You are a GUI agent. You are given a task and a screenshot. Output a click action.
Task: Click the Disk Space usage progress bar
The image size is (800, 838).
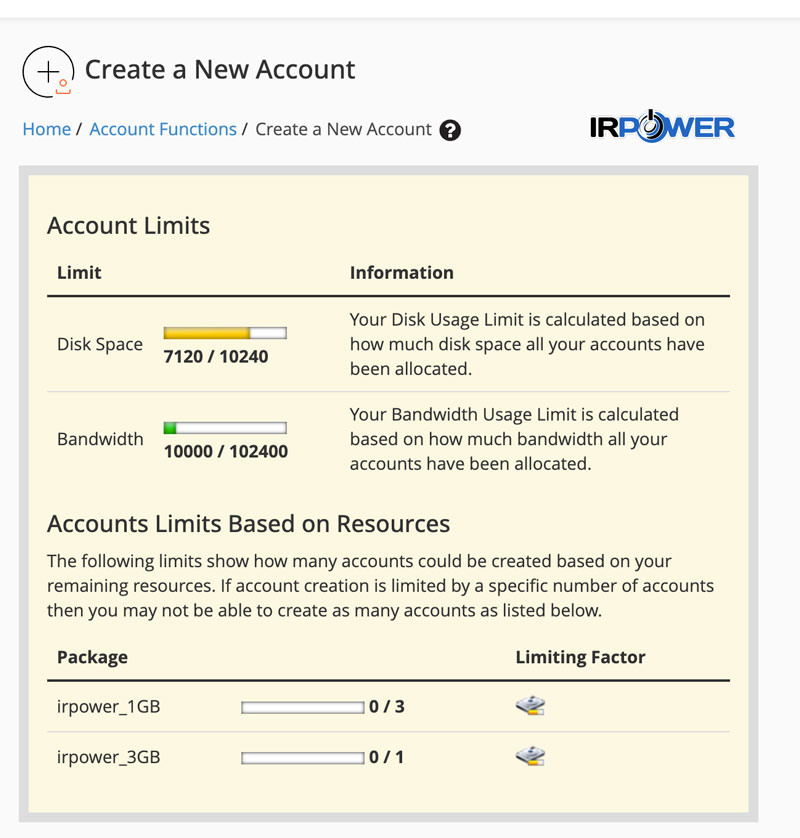225,333
